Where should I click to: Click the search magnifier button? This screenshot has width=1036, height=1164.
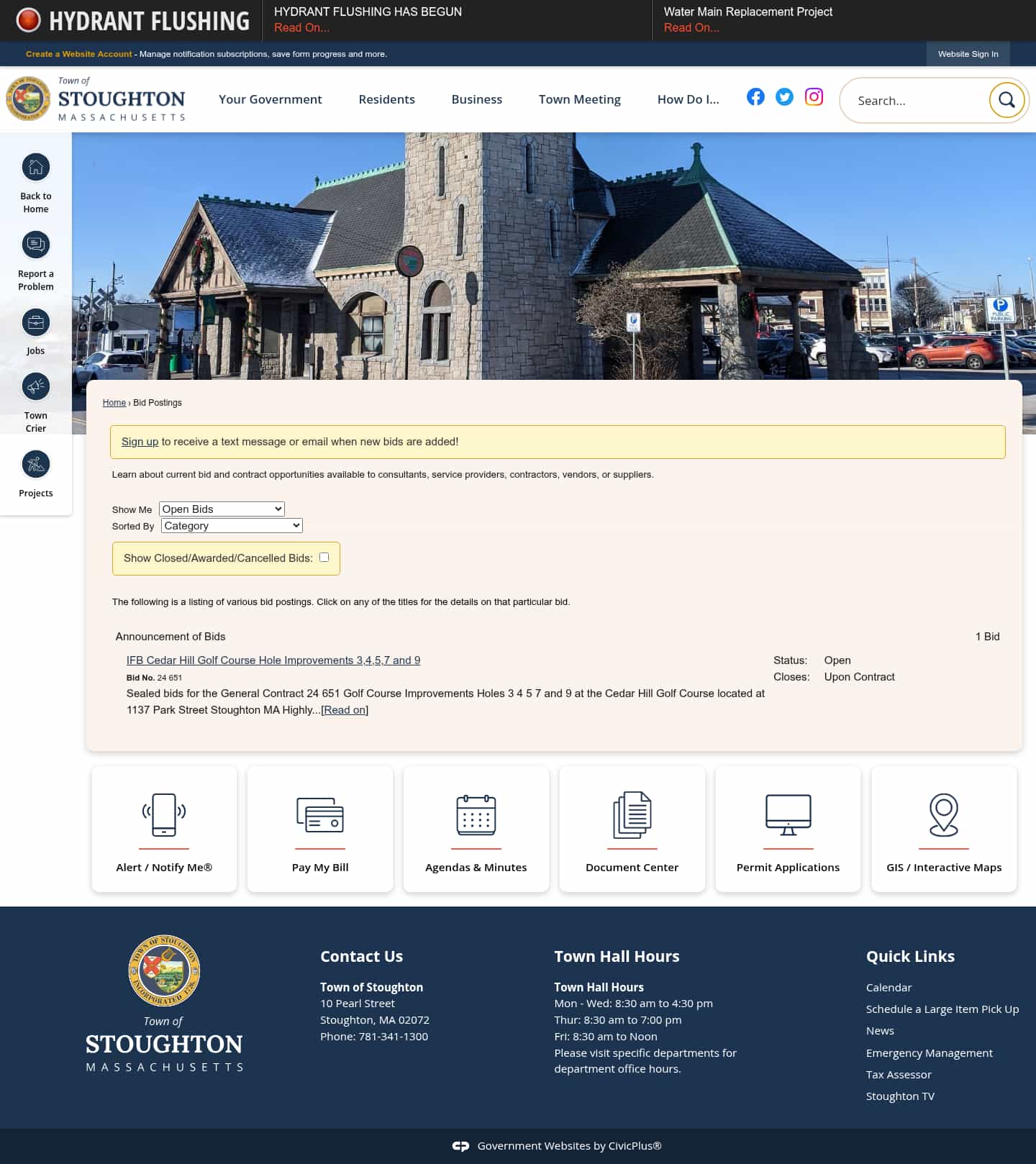[1007, 100]
